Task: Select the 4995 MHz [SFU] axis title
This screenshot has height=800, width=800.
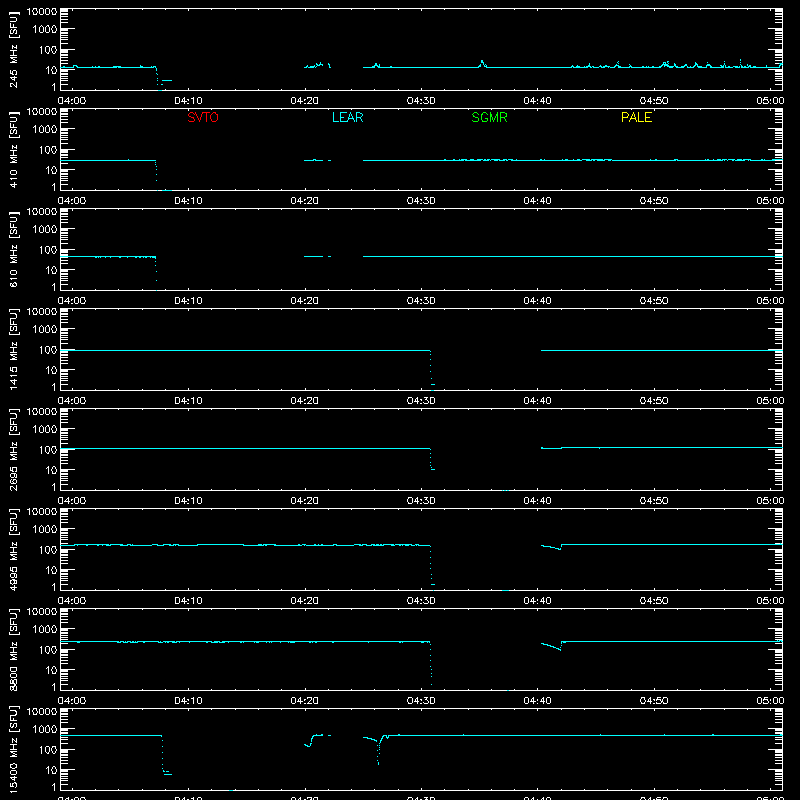Action: coord(13,549)
